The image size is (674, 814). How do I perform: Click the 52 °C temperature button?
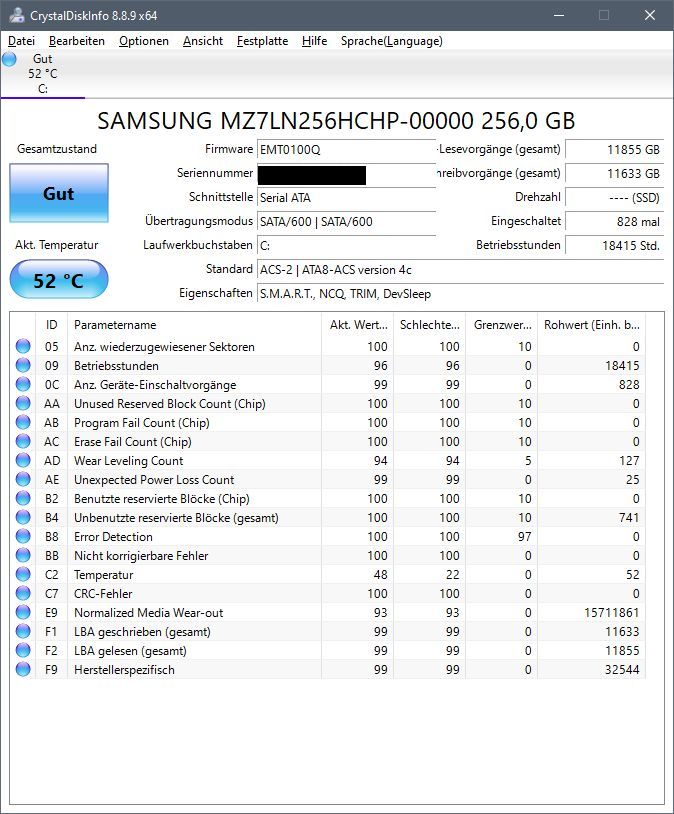(x=59, y=280)
